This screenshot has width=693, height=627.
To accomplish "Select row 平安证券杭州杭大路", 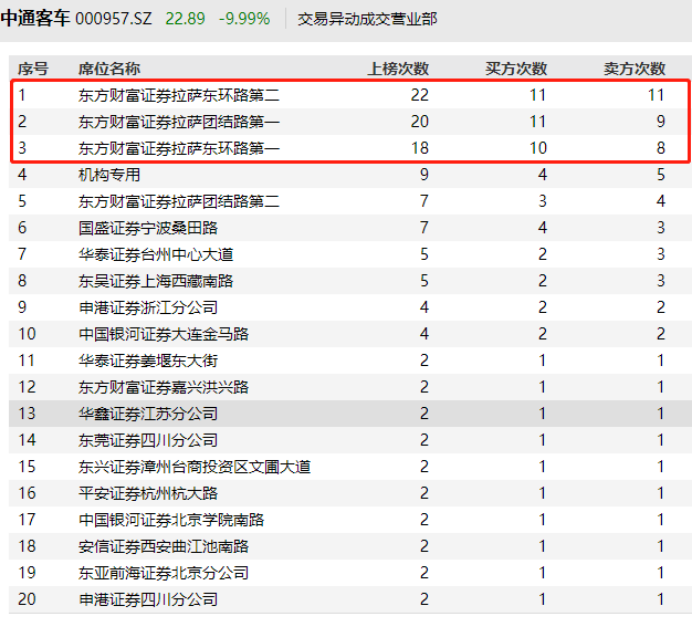I will tap(350, 493).
